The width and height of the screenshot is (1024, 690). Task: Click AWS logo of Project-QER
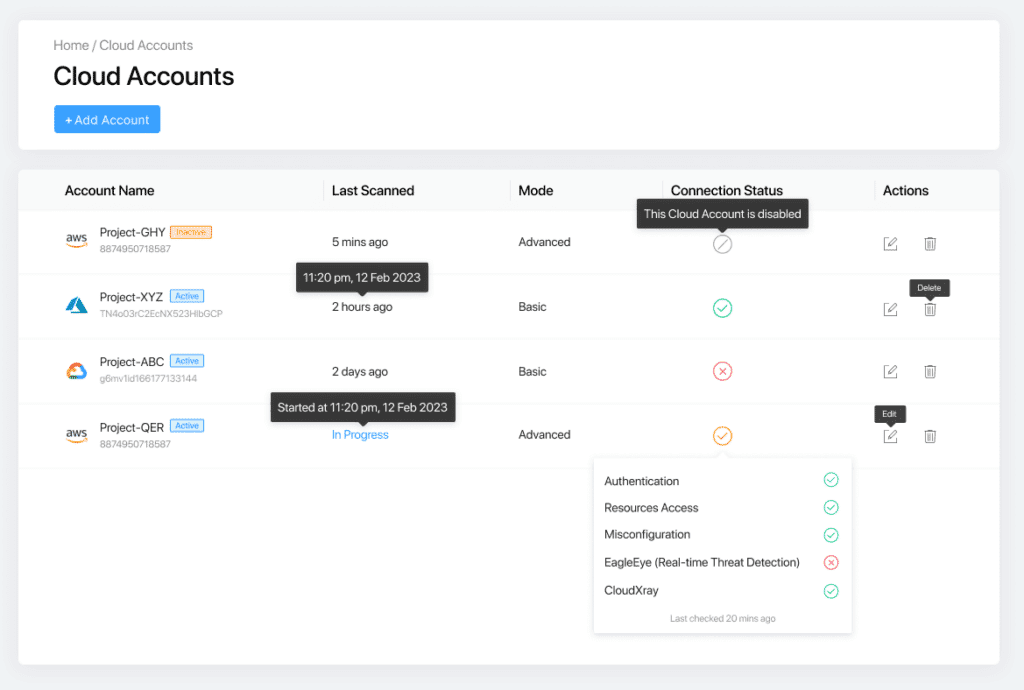click(x=76, y=435)
